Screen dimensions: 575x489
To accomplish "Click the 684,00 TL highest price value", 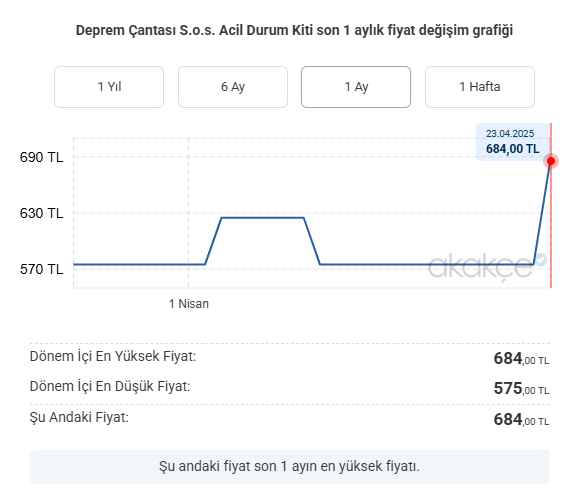I will 521,358.
